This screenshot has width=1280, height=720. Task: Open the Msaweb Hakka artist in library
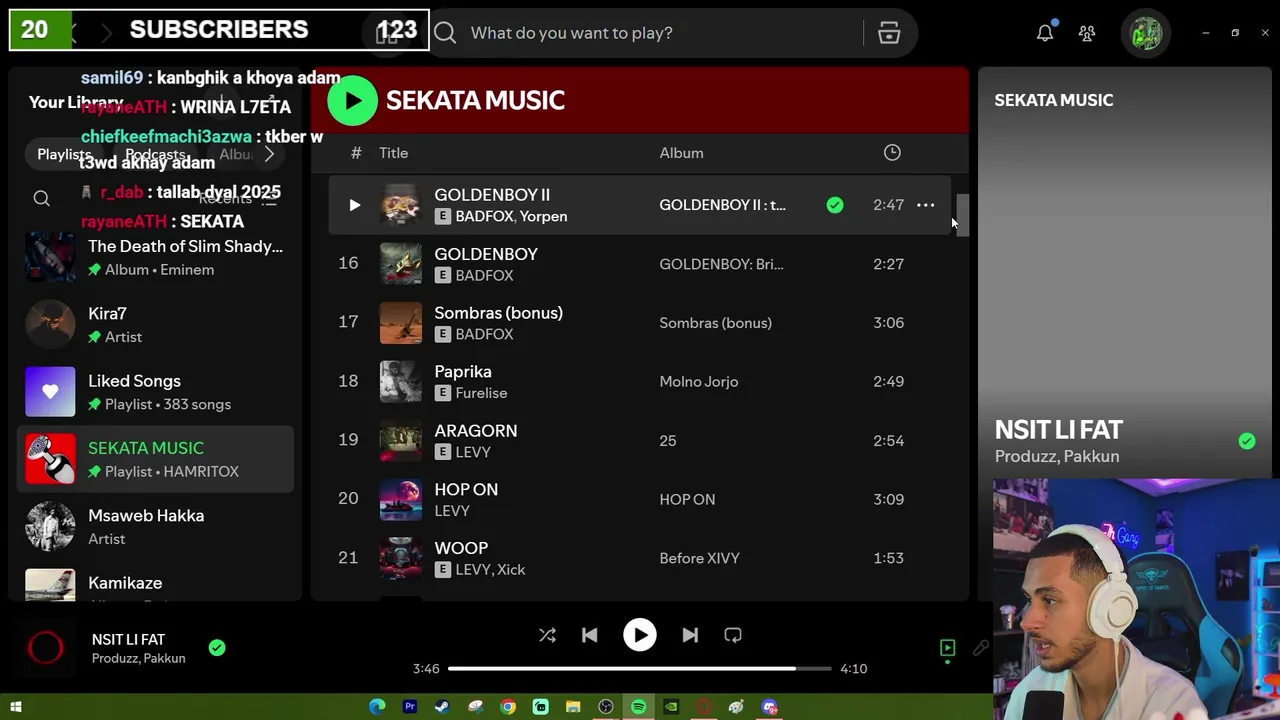(155, 526)
